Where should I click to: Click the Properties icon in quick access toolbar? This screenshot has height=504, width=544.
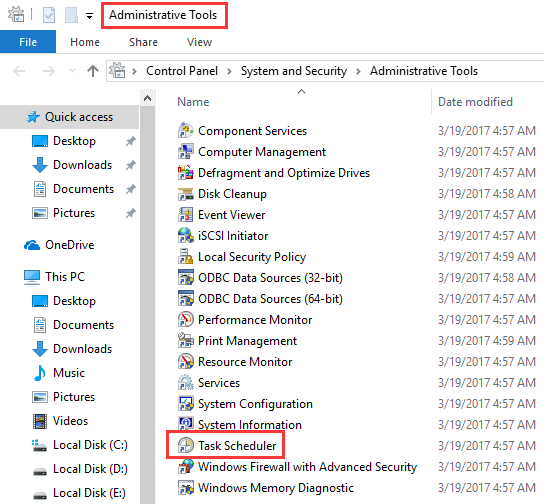click(x=49, y=15)
